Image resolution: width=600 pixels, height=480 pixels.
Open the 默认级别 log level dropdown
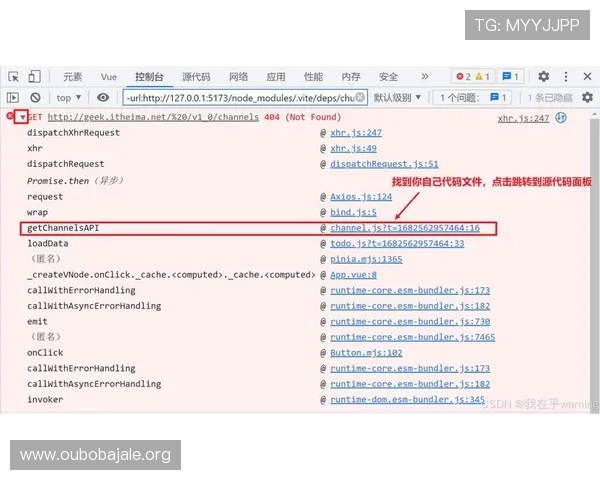[x=398, y=98]
